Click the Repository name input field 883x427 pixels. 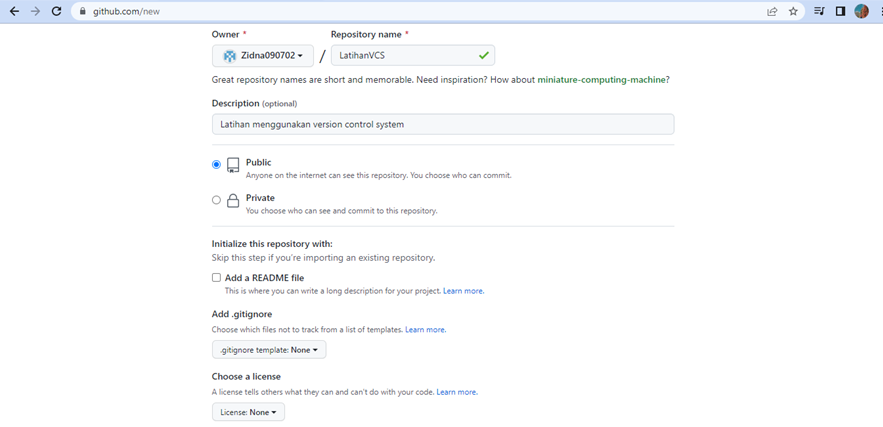413,55
